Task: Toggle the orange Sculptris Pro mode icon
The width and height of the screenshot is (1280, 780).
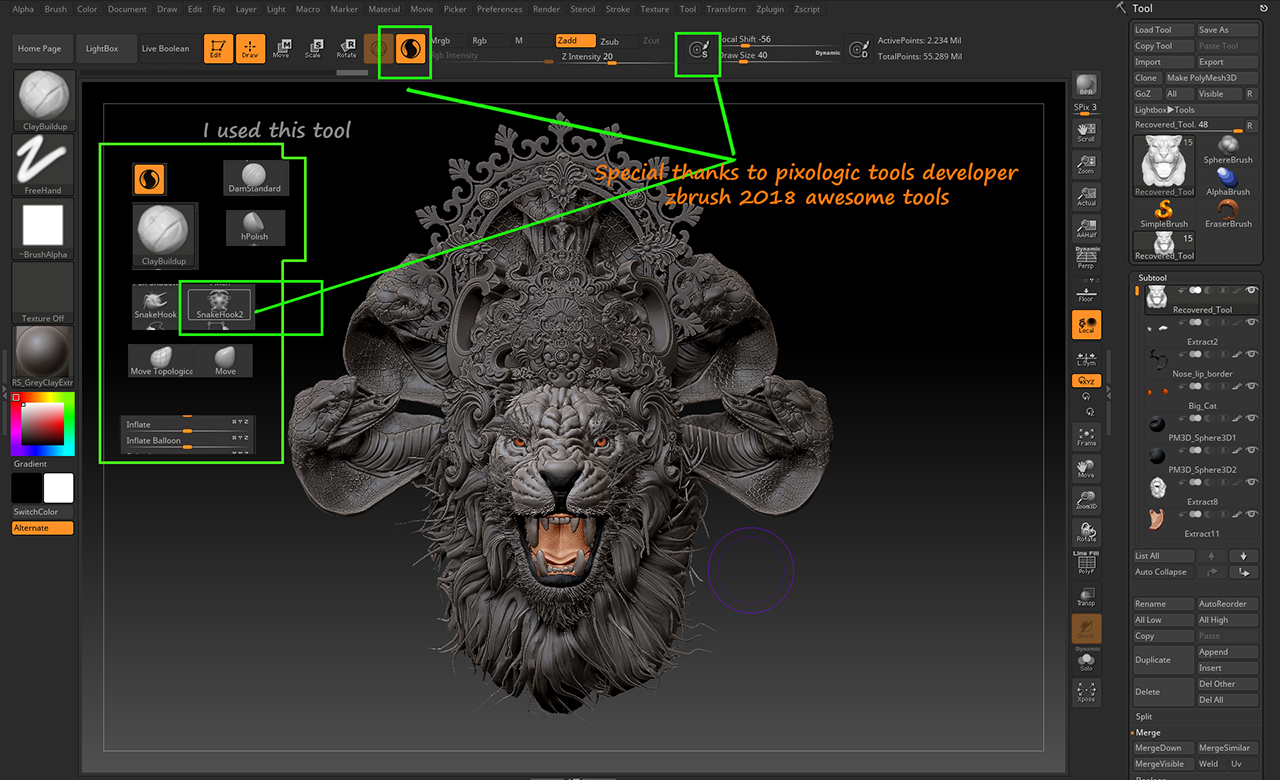Action: pos(408,47)
